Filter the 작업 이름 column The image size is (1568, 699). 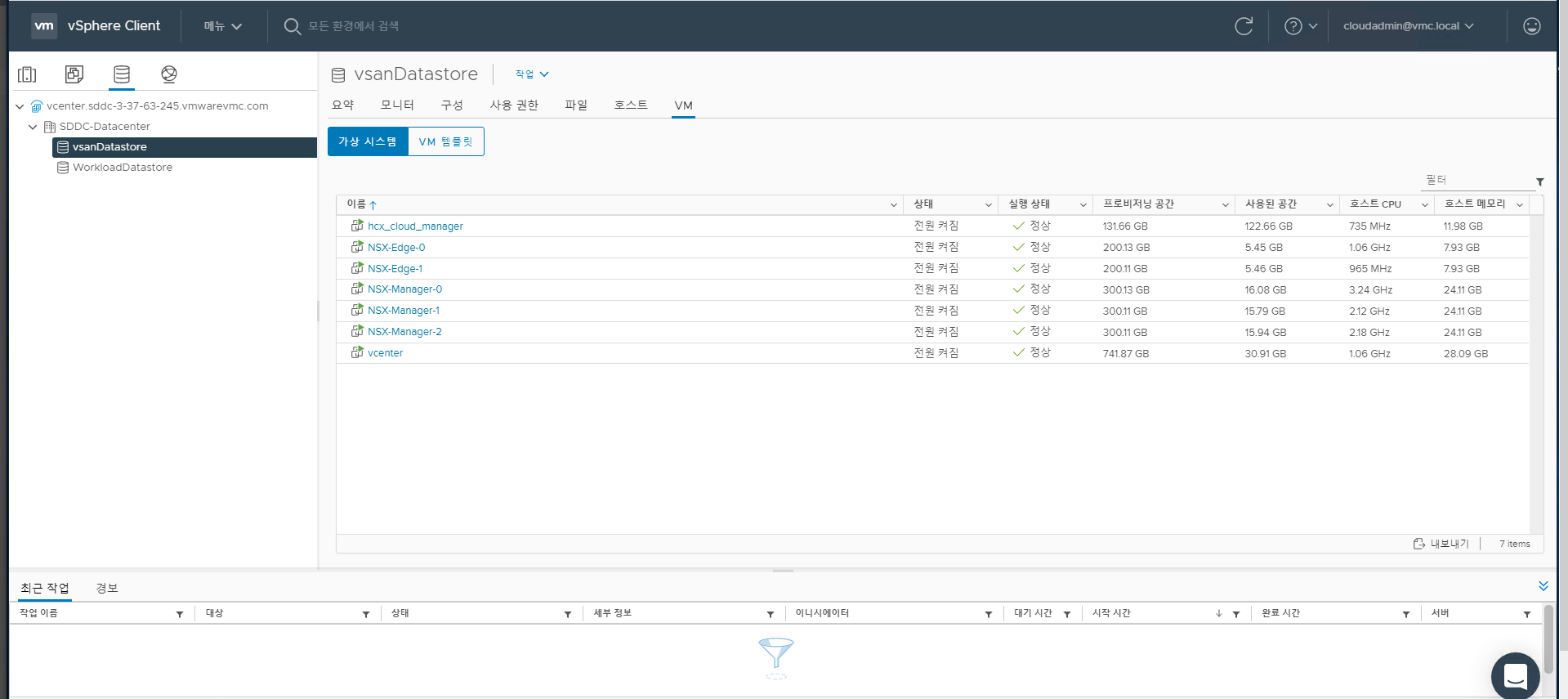point(180,614)
